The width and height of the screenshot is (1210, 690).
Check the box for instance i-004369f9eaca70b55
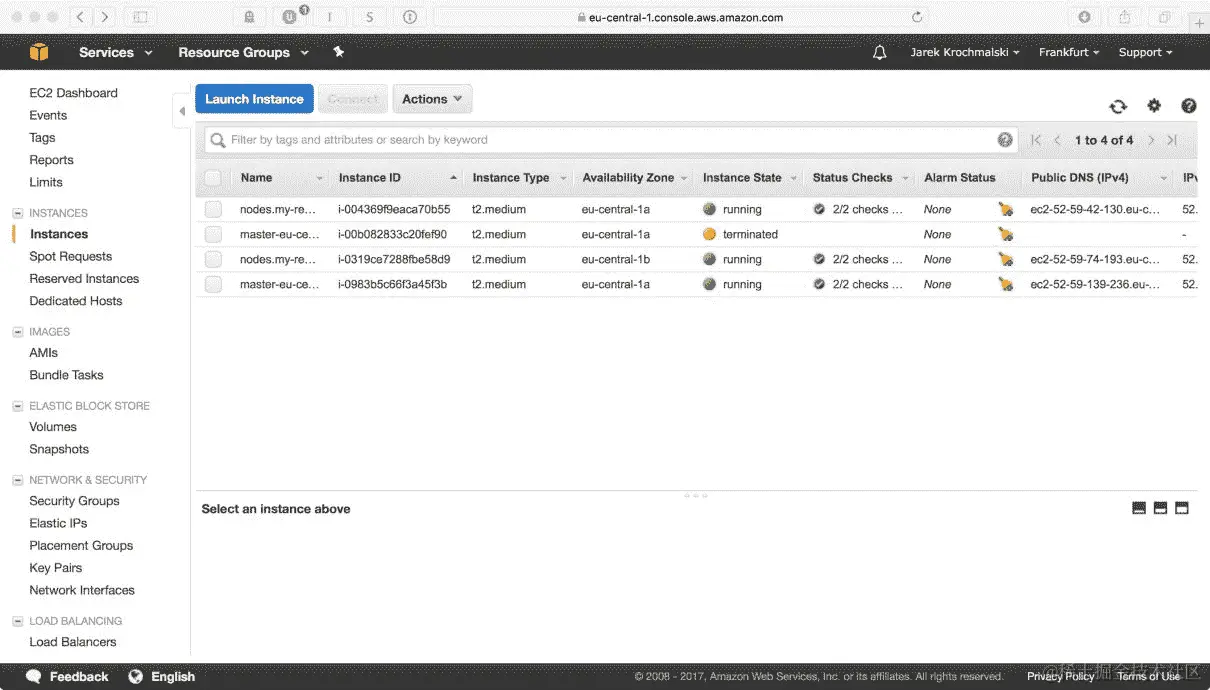213,209
